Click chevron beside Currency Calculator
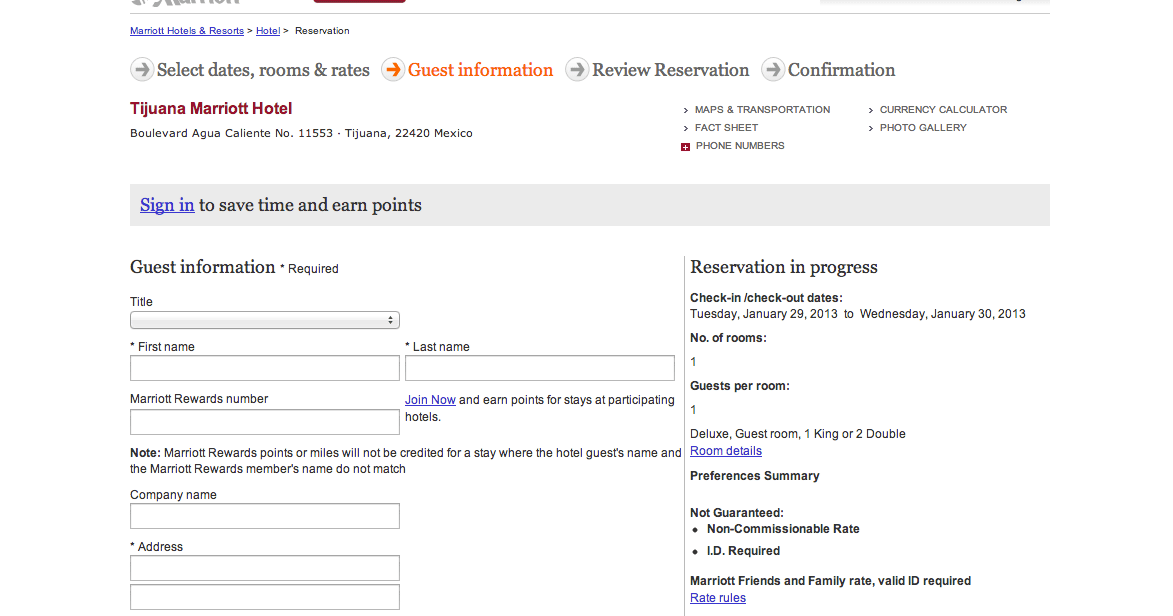Screen dimensions: 1173x616 click(871, 110)
